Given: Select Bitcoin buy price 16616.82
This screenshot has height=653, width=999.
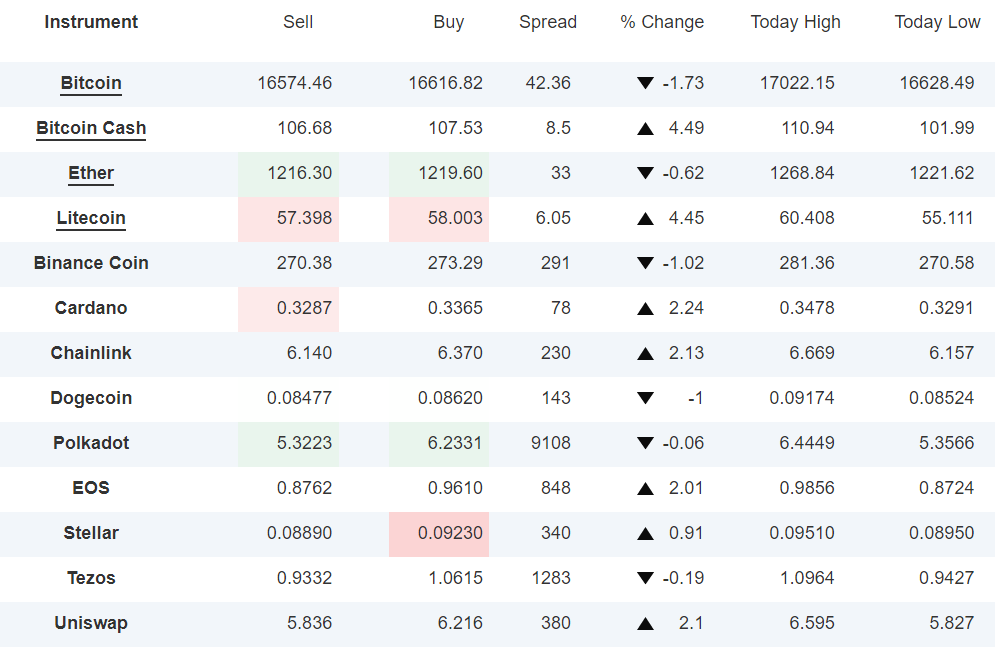Looking at the screenshot, I should [445, 83].
